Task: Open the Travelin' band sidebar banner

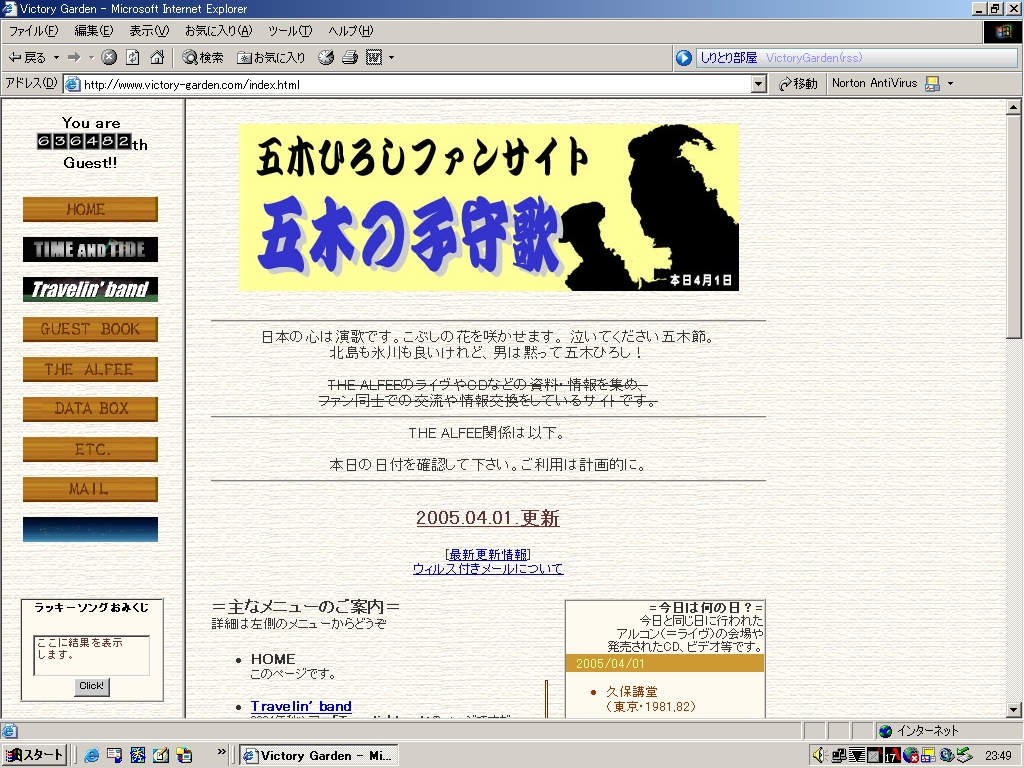Action: point(90,289)
